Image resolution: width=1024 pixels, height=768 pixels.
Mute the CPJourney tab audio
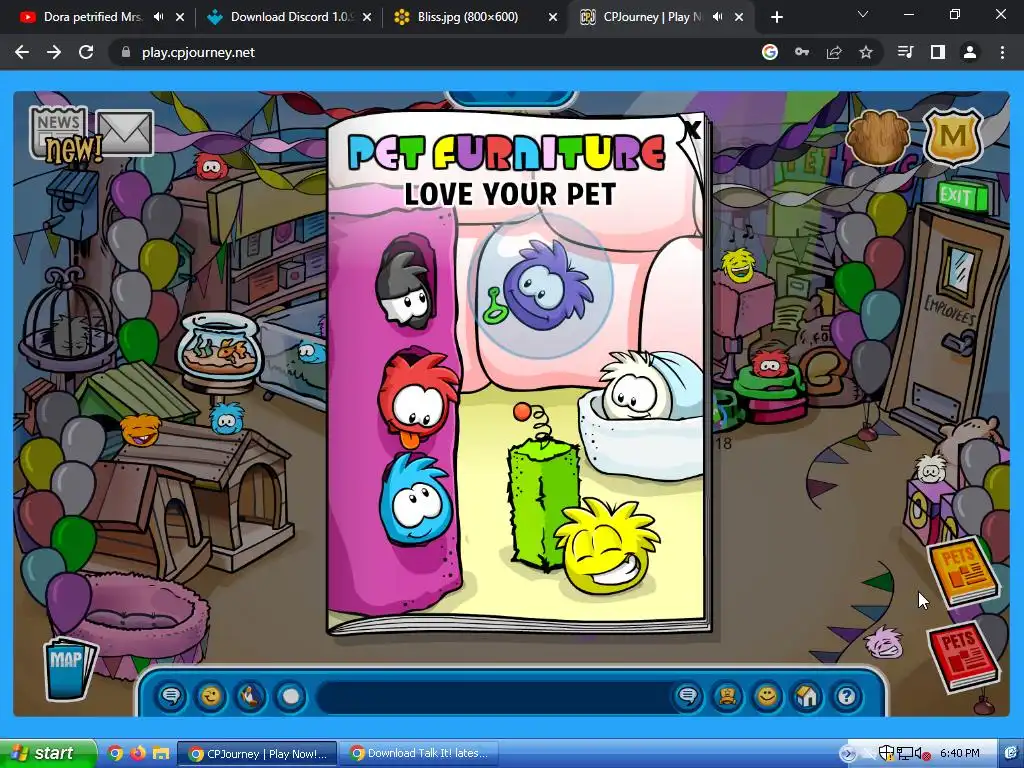pyautogui.click(x=717, y=17)
